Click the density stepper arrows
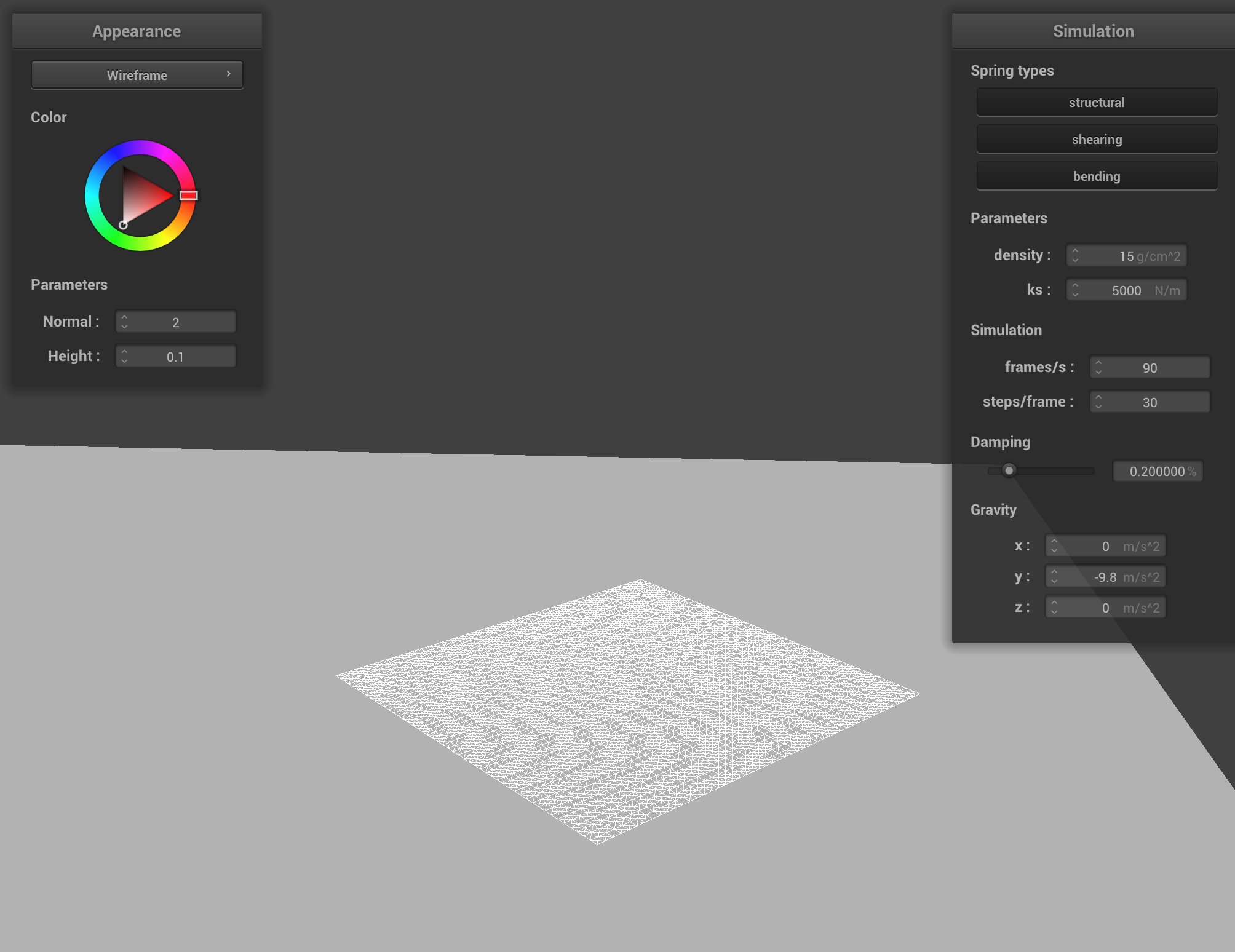 [1075, 255]
